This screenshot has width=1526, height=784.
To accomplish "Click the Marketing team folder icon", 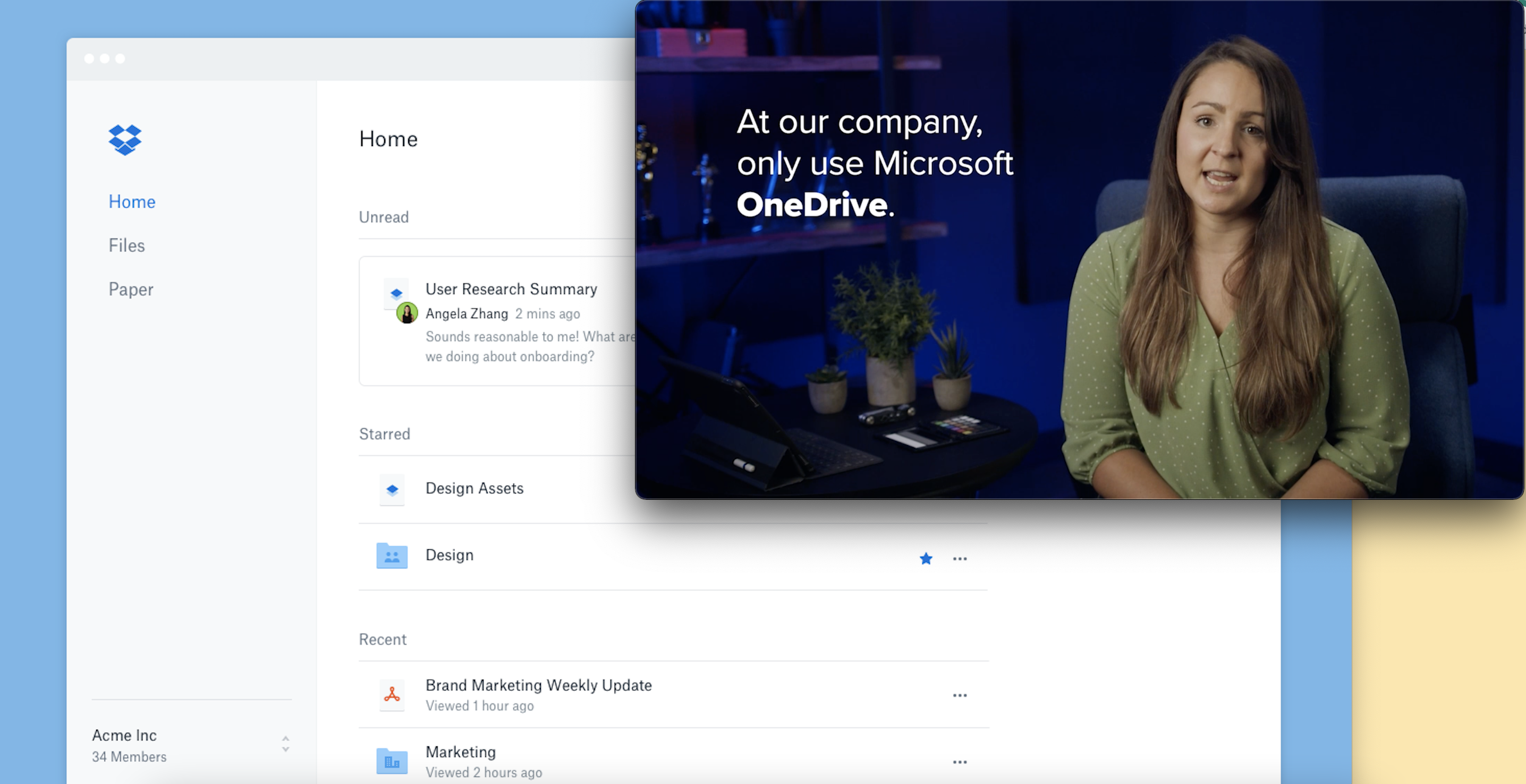I will click(x=392, y=761).
